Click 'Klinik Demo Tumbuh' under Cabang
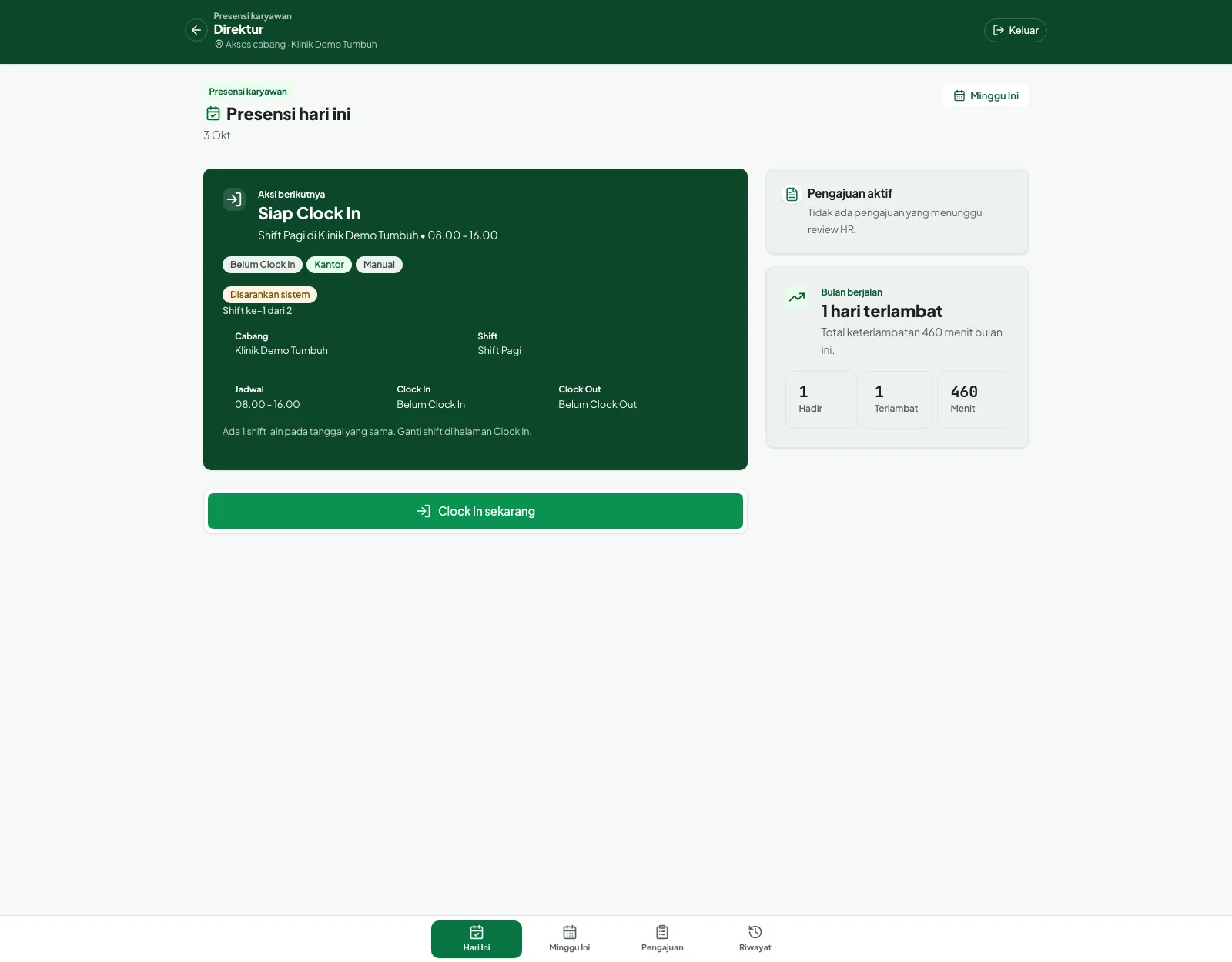The image size is (1232, 962). (281, 351)
